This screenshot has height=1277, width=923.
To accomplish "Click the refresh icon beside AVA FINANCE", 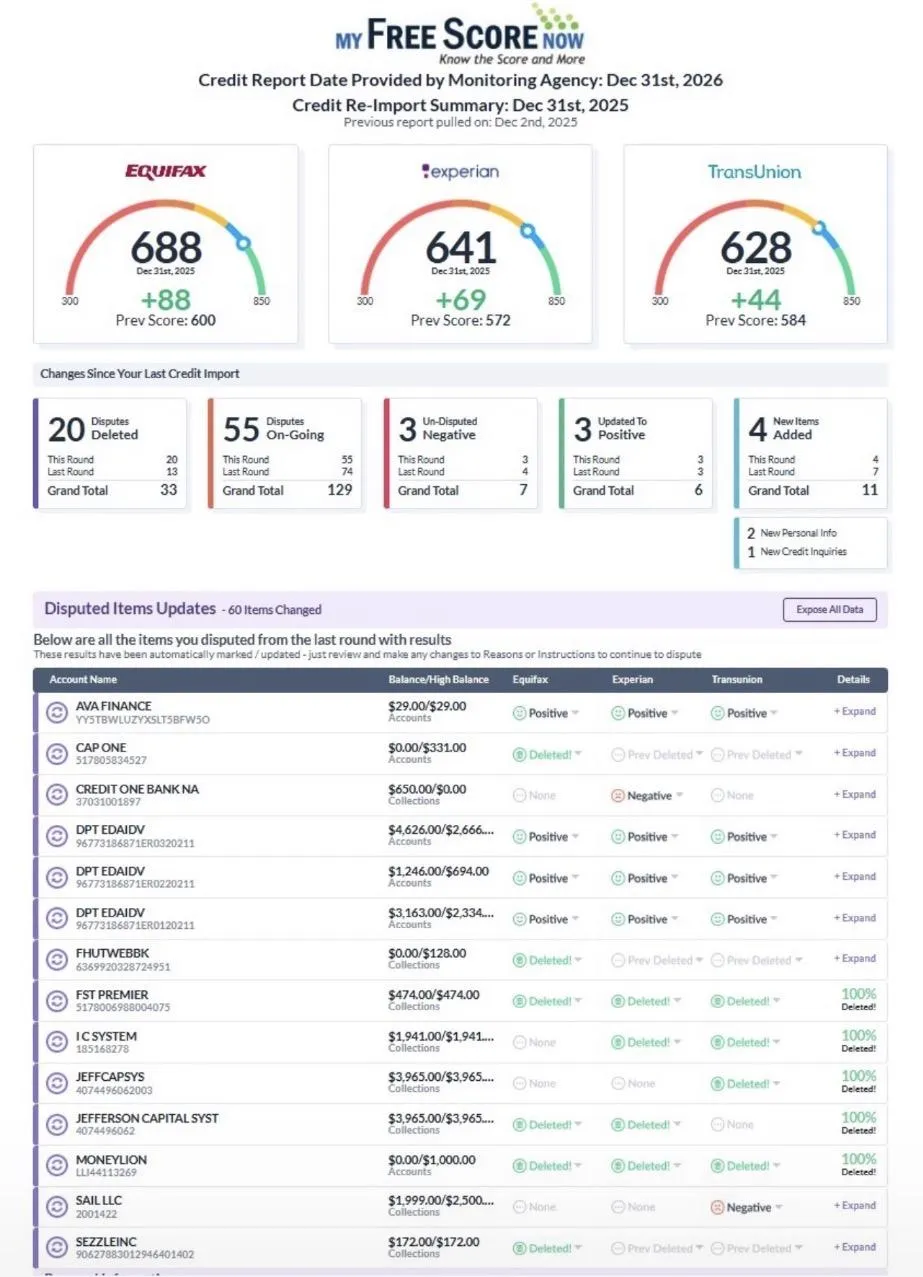I will tap(56, 713).
